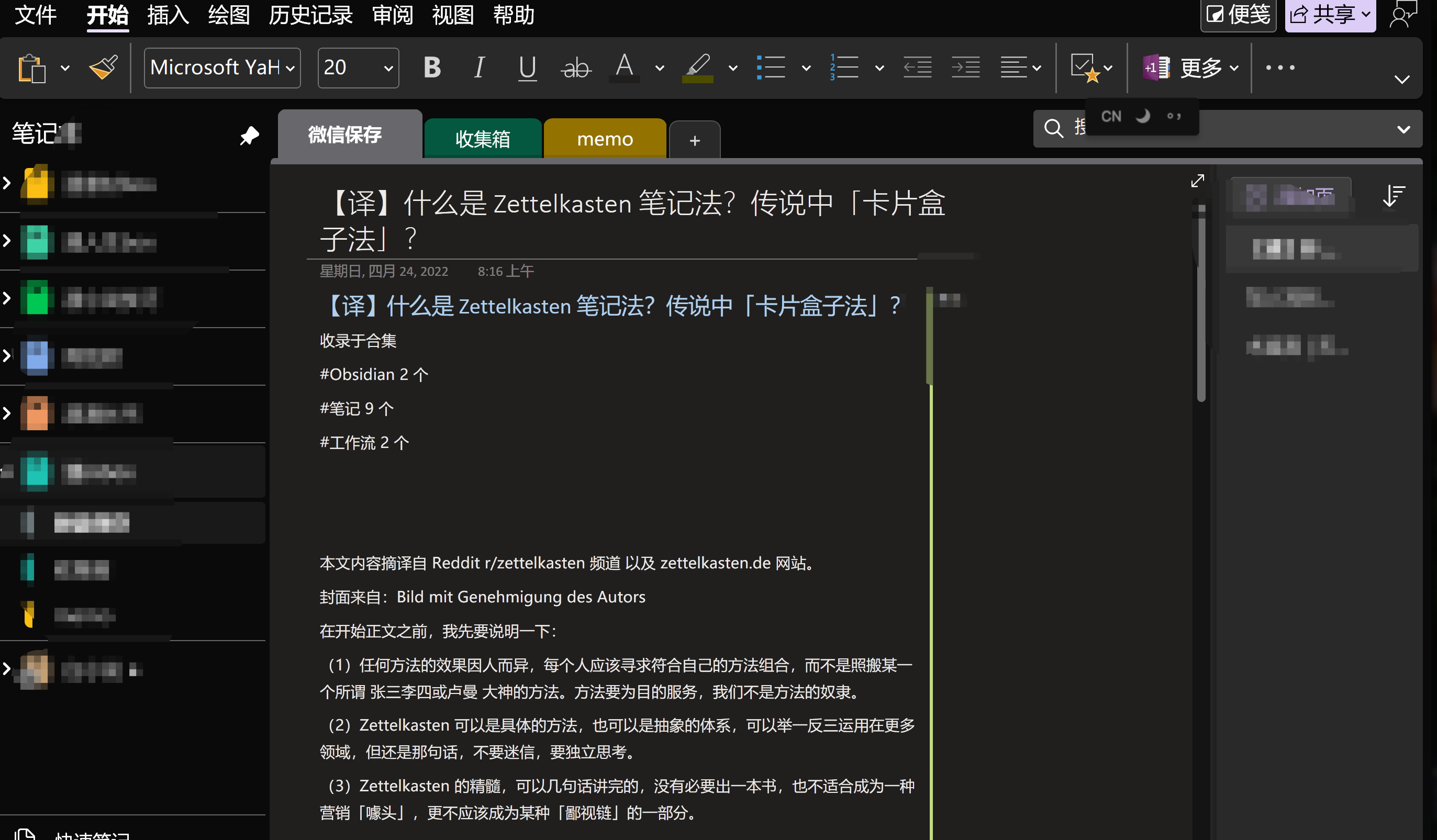Image resolution: width=1437 pixels, height=840 pixels.
Task: Decrease the paragraph indent
Action: pyautogui.click(x=917, y=68)
